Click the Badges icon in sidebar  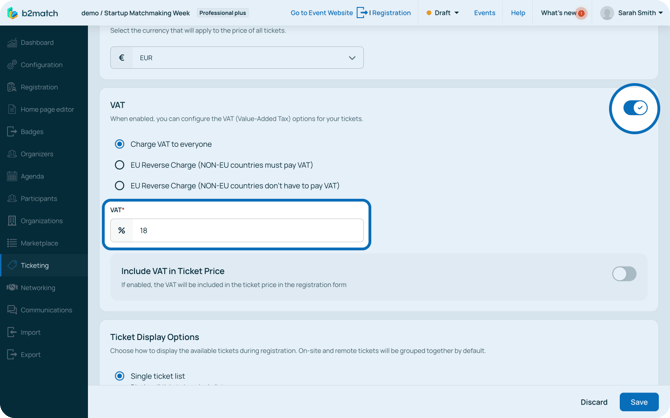(x=12, y=132)
